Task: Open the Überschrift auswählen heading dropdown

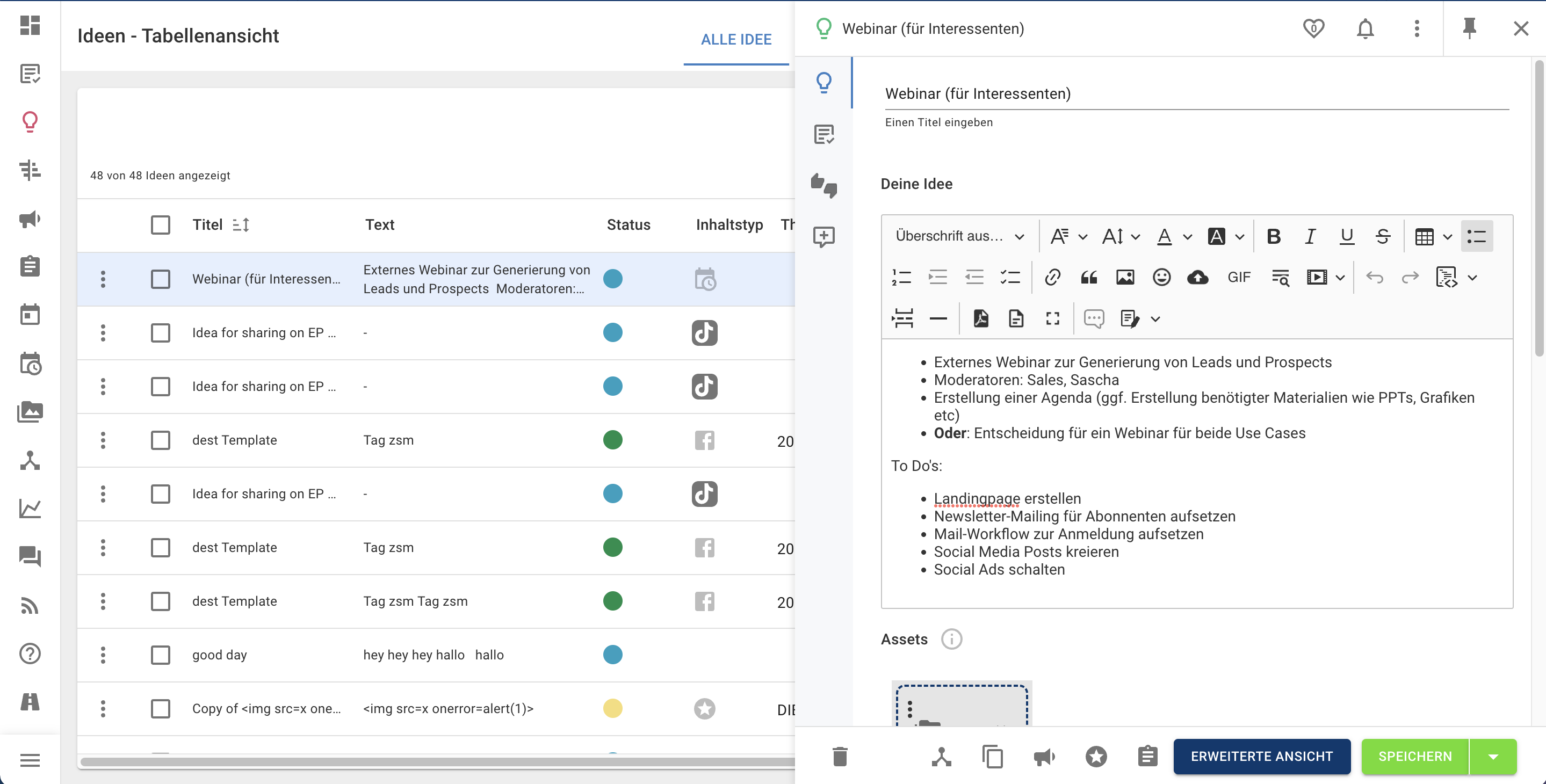Action: click(959, 236)
